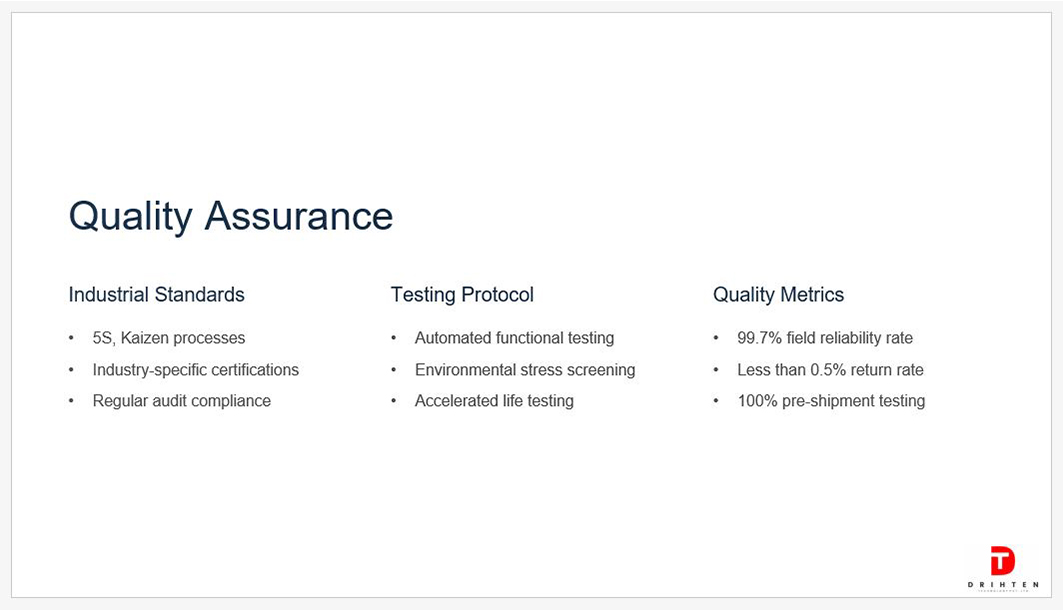
Task: Select 99.7% field reliability rate text
Action: click(x=825, y=338)
